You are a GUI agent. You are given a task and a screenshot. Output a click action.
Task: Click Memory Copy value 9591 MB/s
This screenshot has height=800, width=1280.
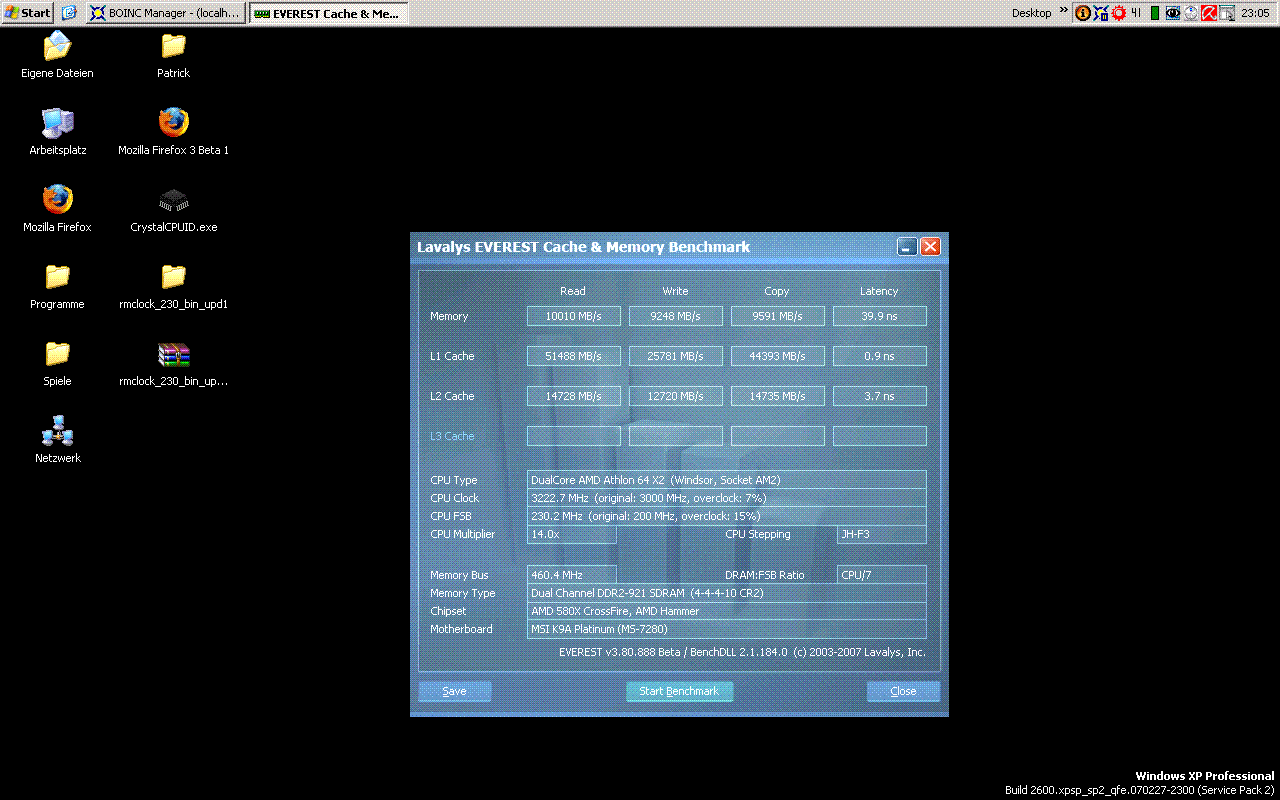[x=777, y=316]
